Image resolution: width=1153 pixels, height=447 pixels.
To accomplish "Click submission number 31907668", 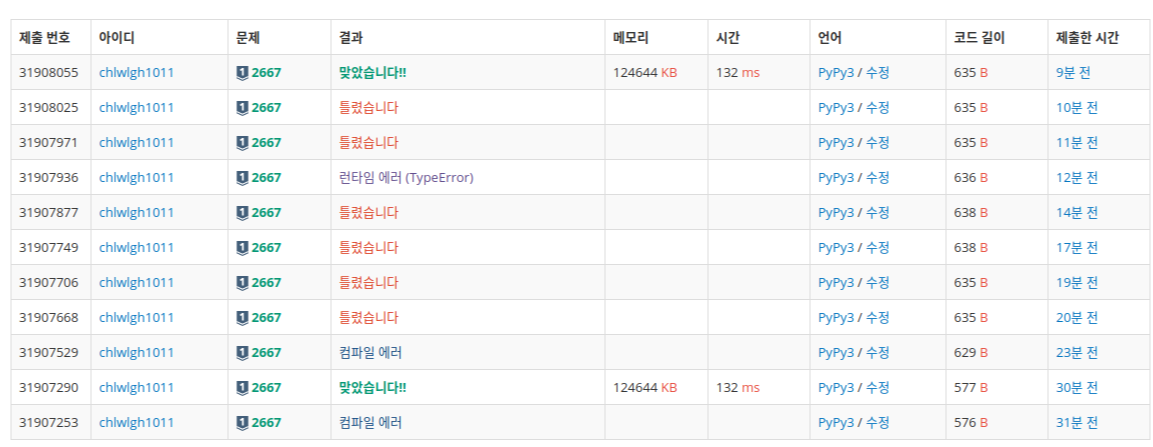I will [49, 318].
